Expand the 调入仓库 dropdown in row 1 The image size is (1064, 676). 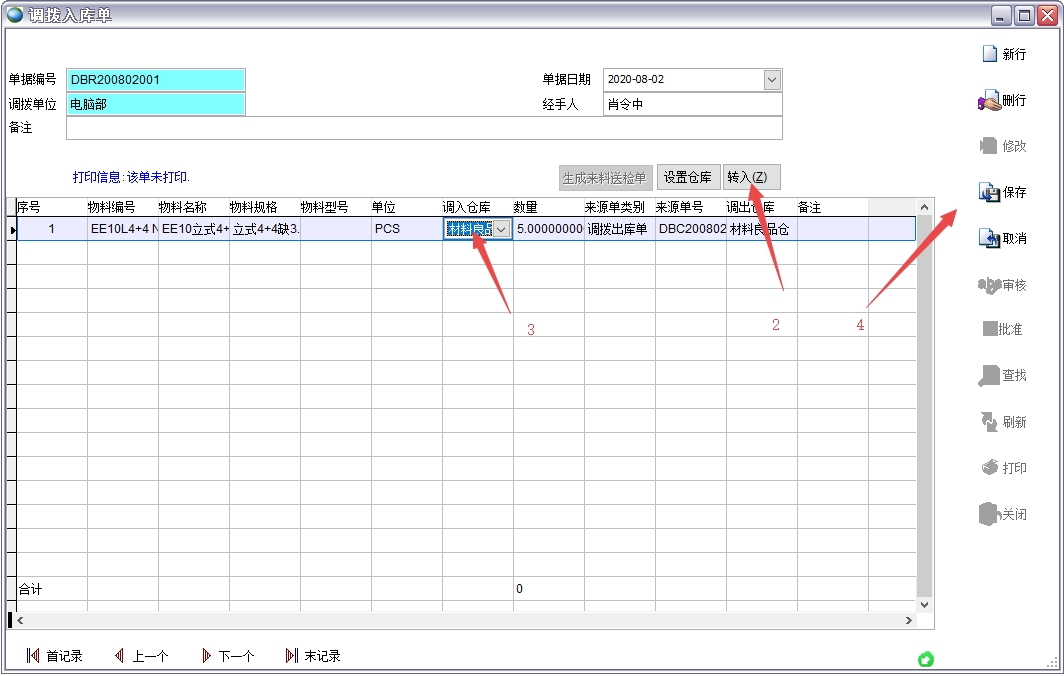tap(502, 229)
